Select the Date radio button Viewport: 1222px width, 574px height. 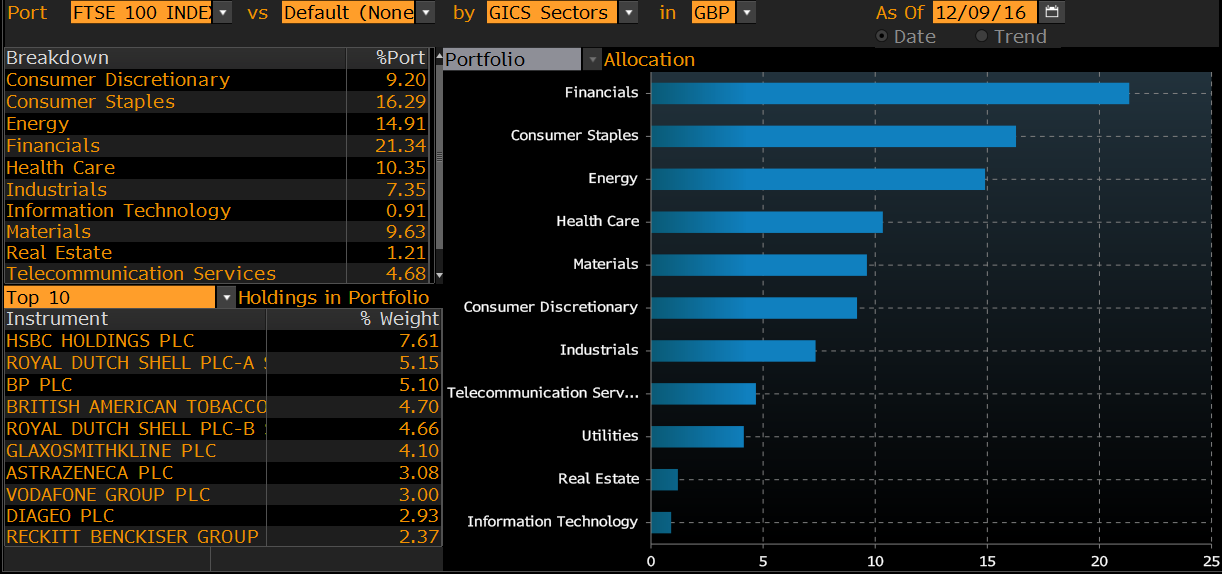(882, 36)
